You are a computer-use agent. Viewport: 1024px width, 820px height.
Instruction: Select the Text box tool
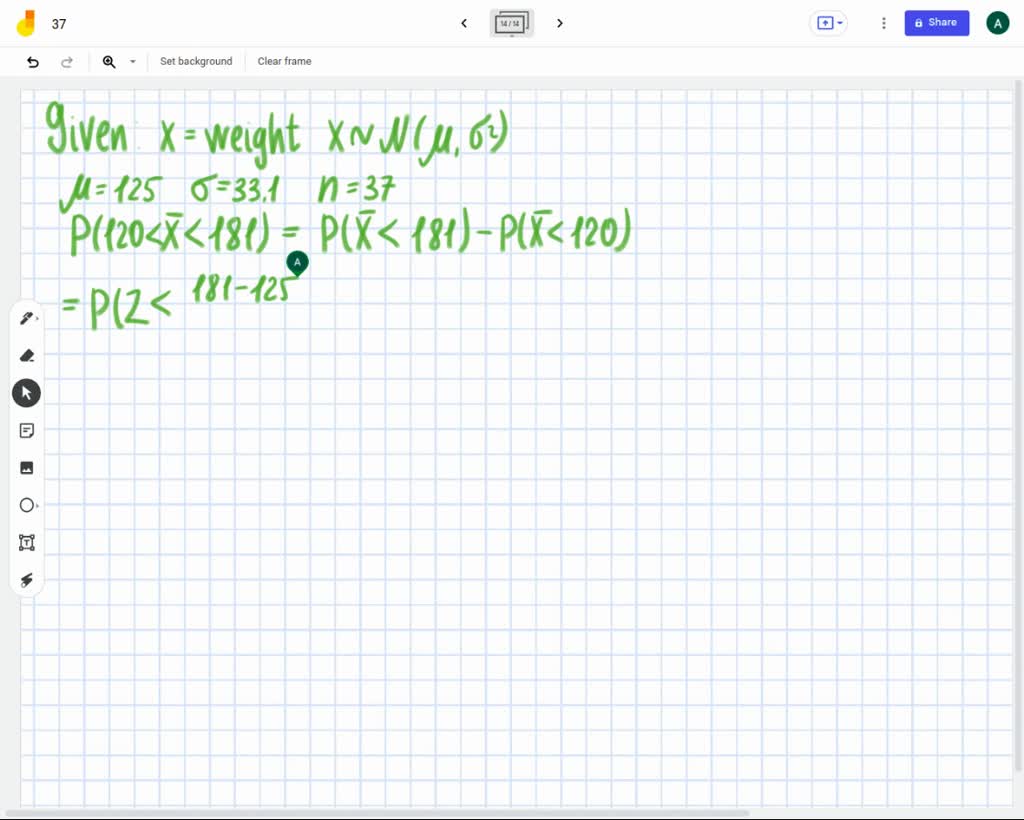point(27,543)
